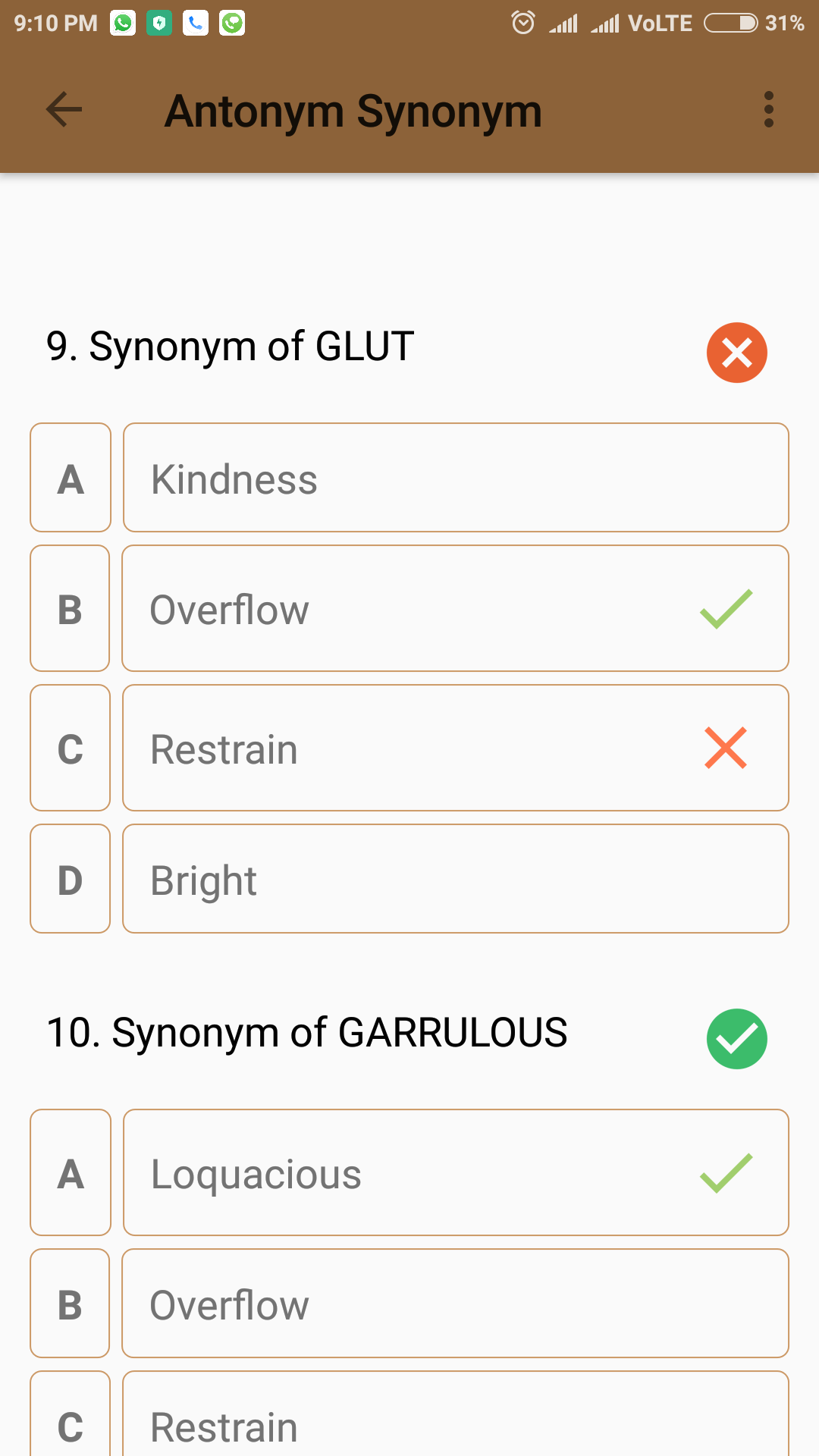Viewport: 819px width, 1456px height.
Task: Choose the Kindness answer
Action: [x=456, y=478]
